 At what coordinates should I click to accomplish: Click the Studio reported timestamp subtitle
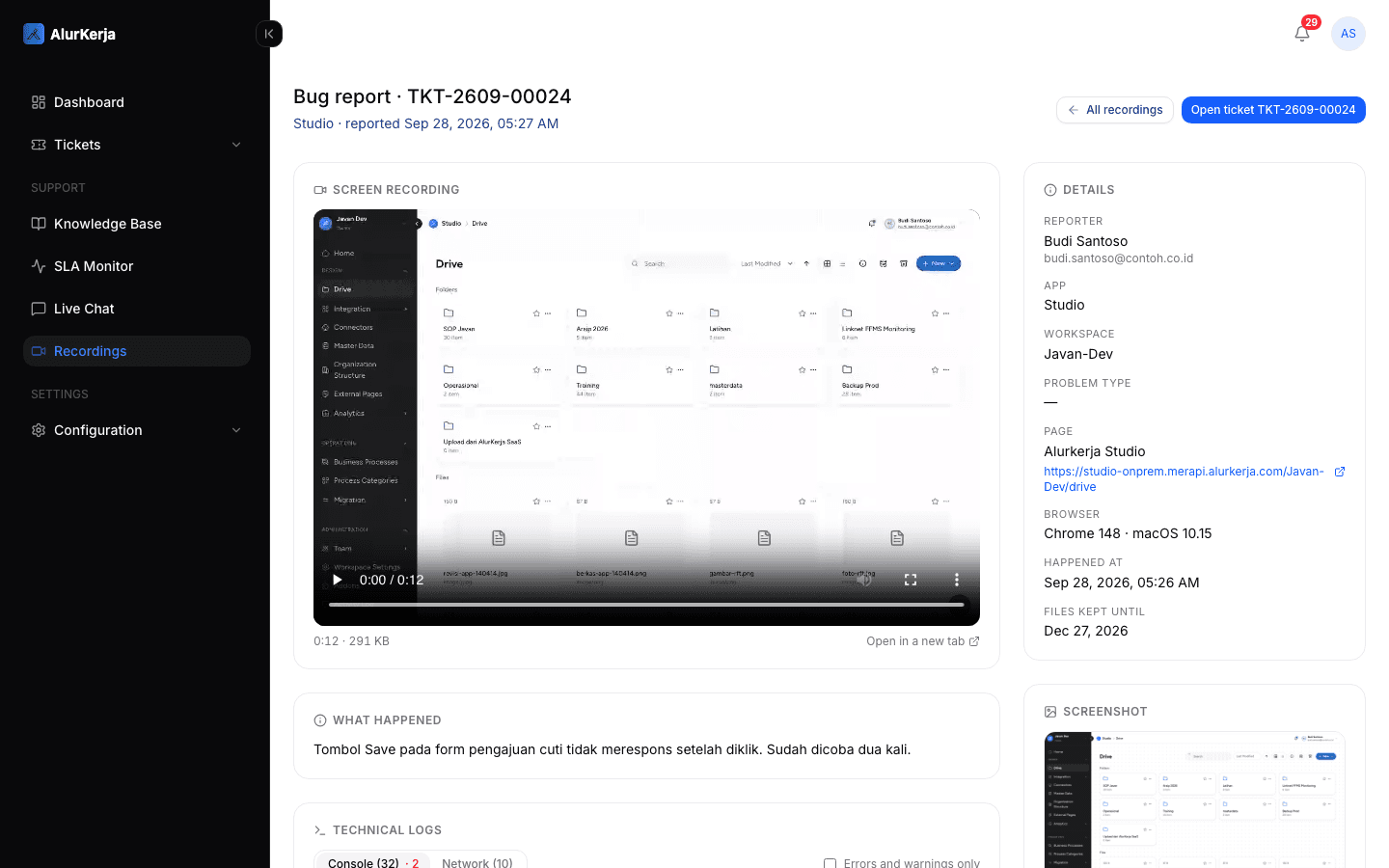425,123
